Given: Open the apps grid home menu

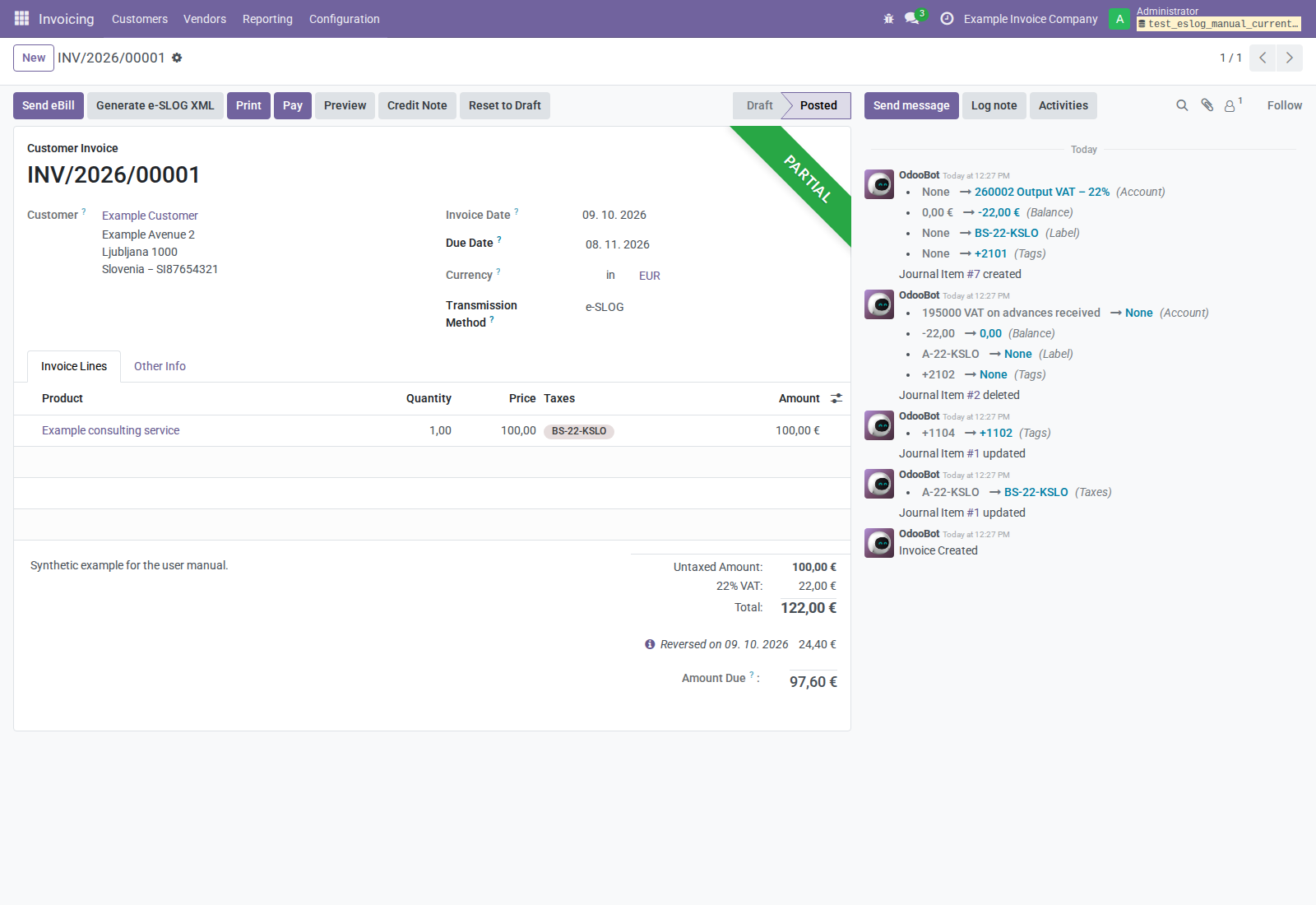Looking at the screenshot, I should pos(21,18).
